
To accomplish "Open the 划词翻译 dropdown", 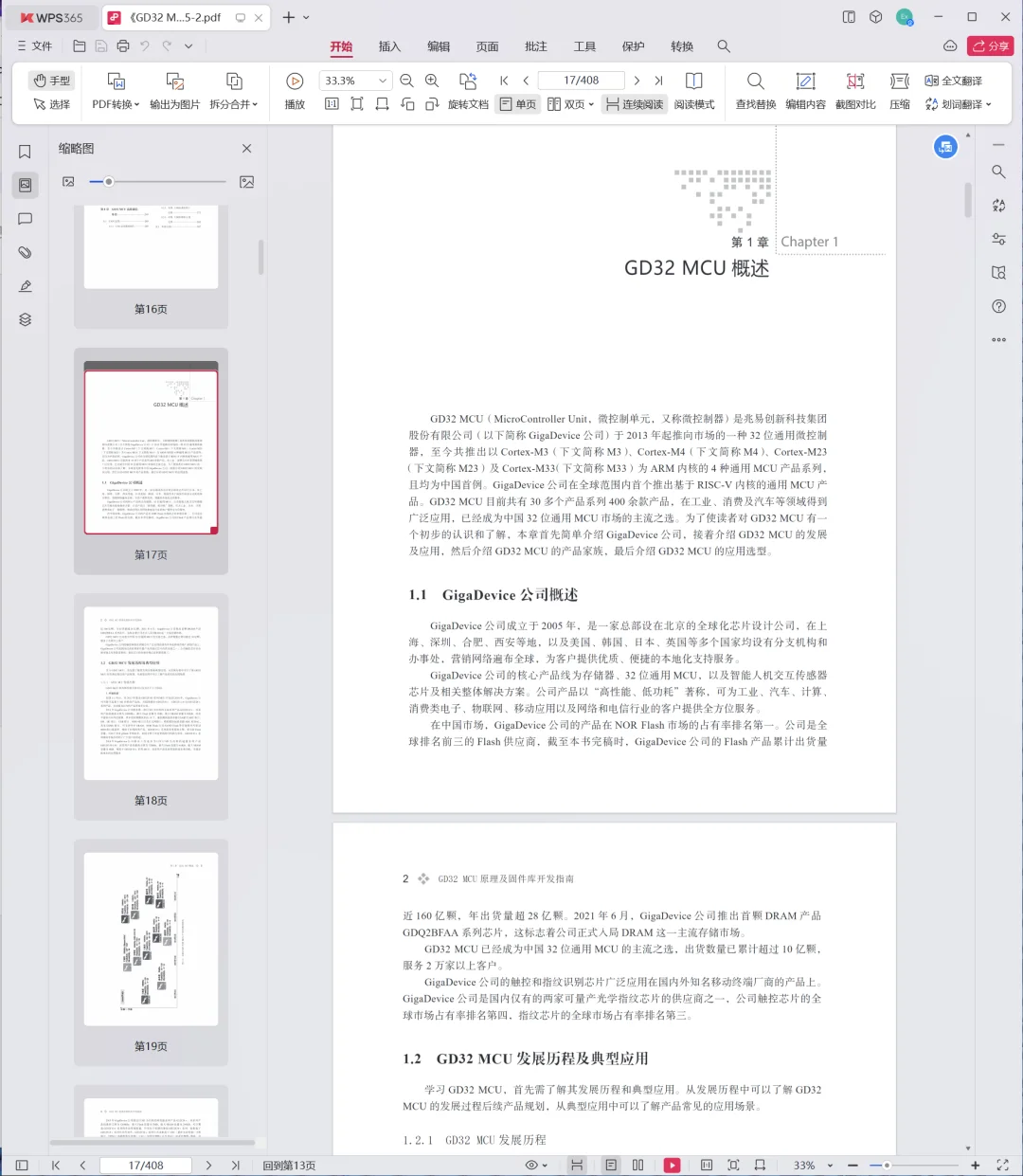I will tap(958, 104).
